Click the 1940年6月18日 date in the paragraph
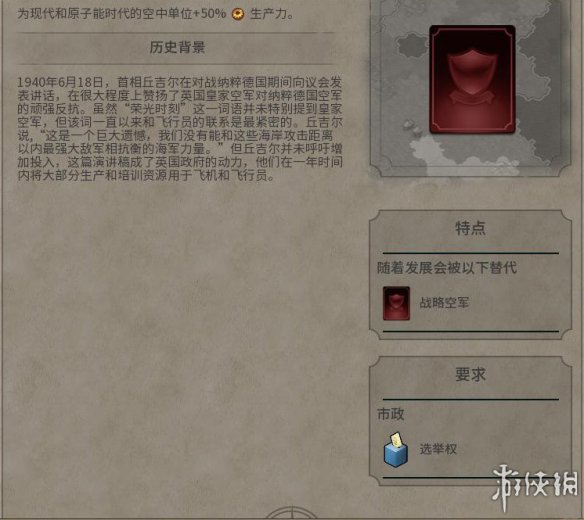 coord(60,82)
